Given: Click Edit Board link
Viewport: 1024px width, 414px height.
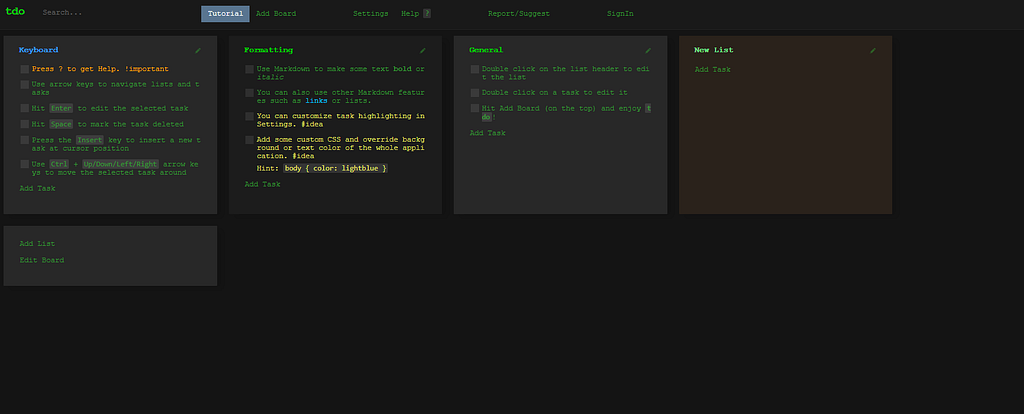Looking at the screenshot, I should [x=42, y=260].
